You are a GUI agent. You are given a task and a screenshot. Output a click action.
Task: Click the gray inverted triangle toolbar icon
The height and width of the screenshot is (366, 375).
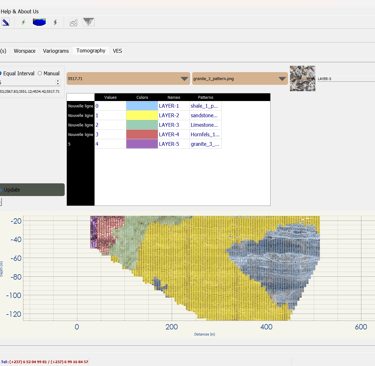coord(88,22)
